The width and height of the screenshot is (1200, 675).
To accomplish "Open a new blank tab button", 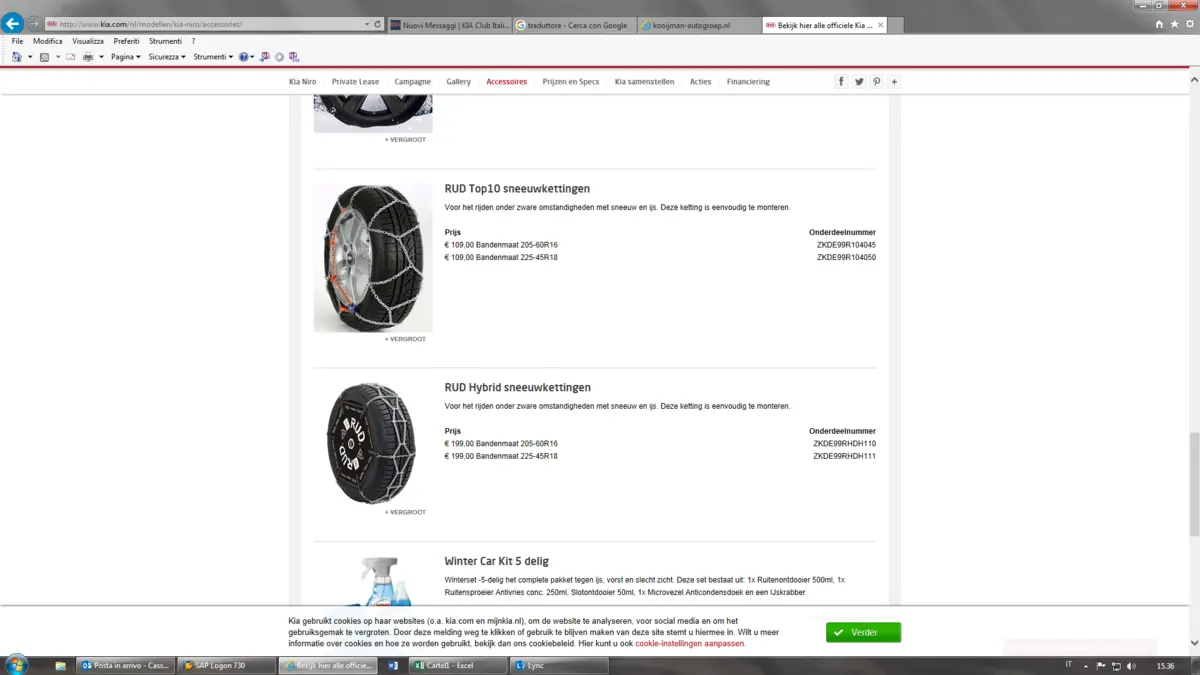I will (x=897, y=25).
